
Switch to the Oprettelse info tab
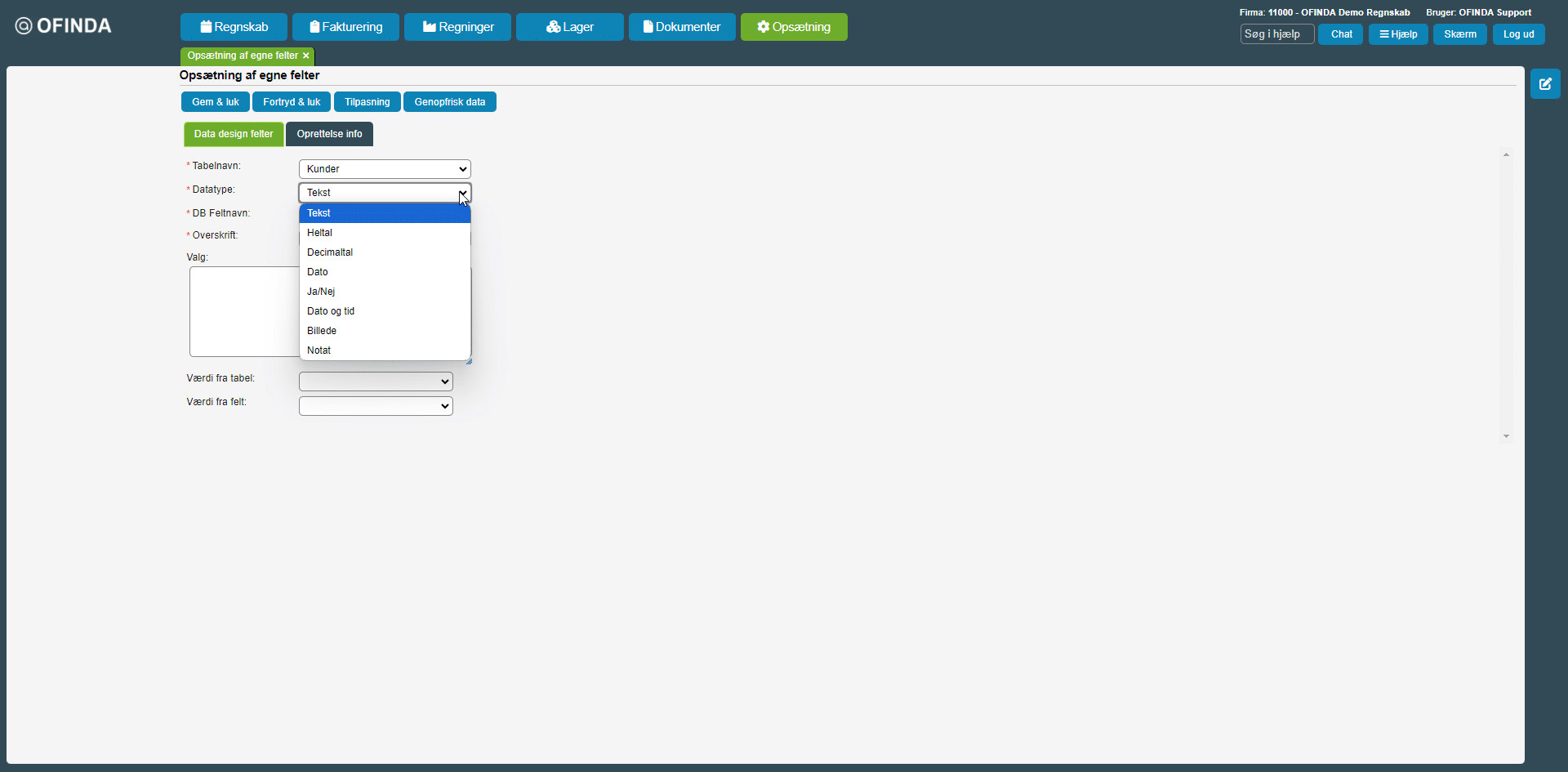point(329,134)
